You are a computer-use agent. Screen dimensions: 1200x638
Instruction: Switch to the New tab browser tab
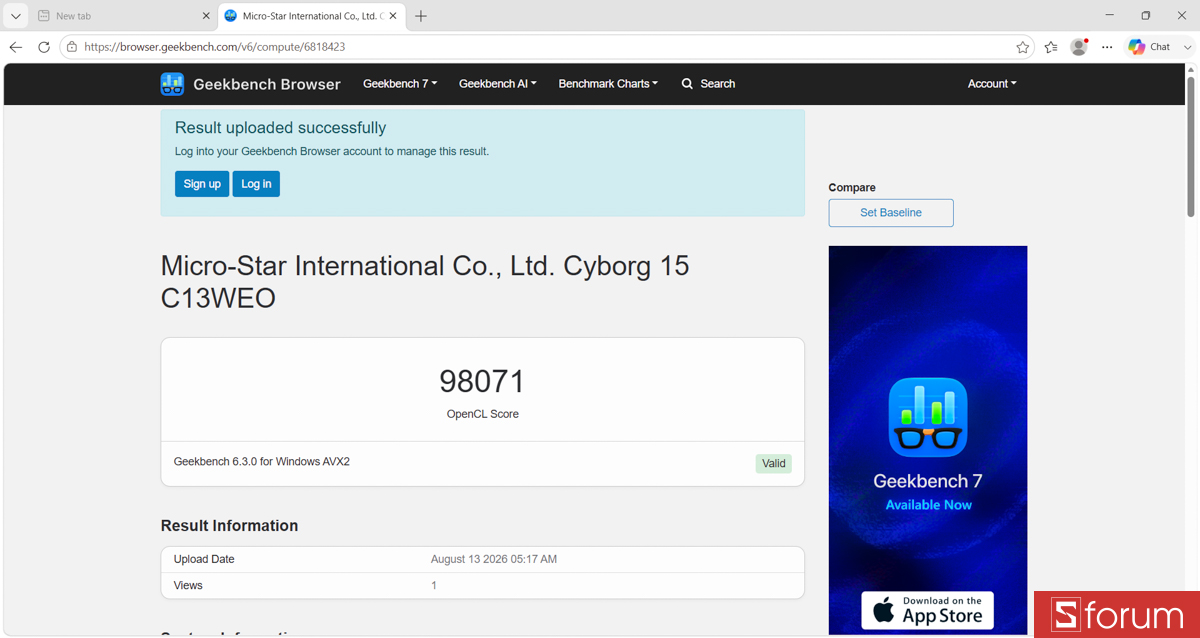click(x=122, y=16)
